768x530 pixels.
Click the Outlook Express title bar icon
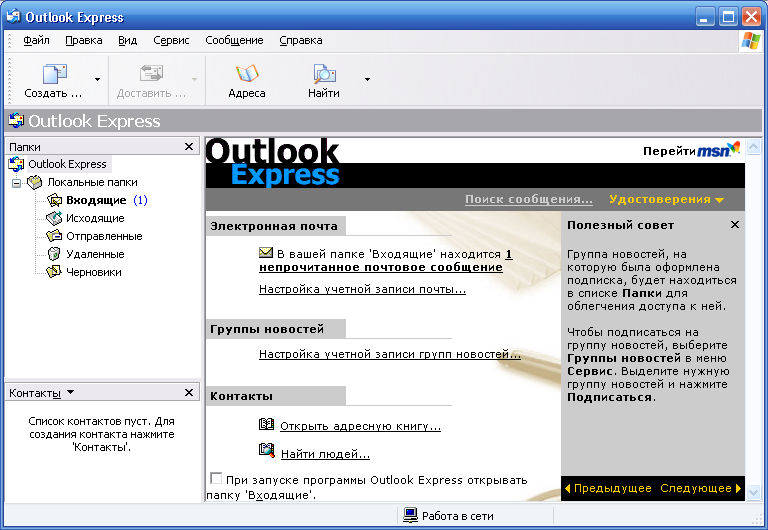[13, 16]
